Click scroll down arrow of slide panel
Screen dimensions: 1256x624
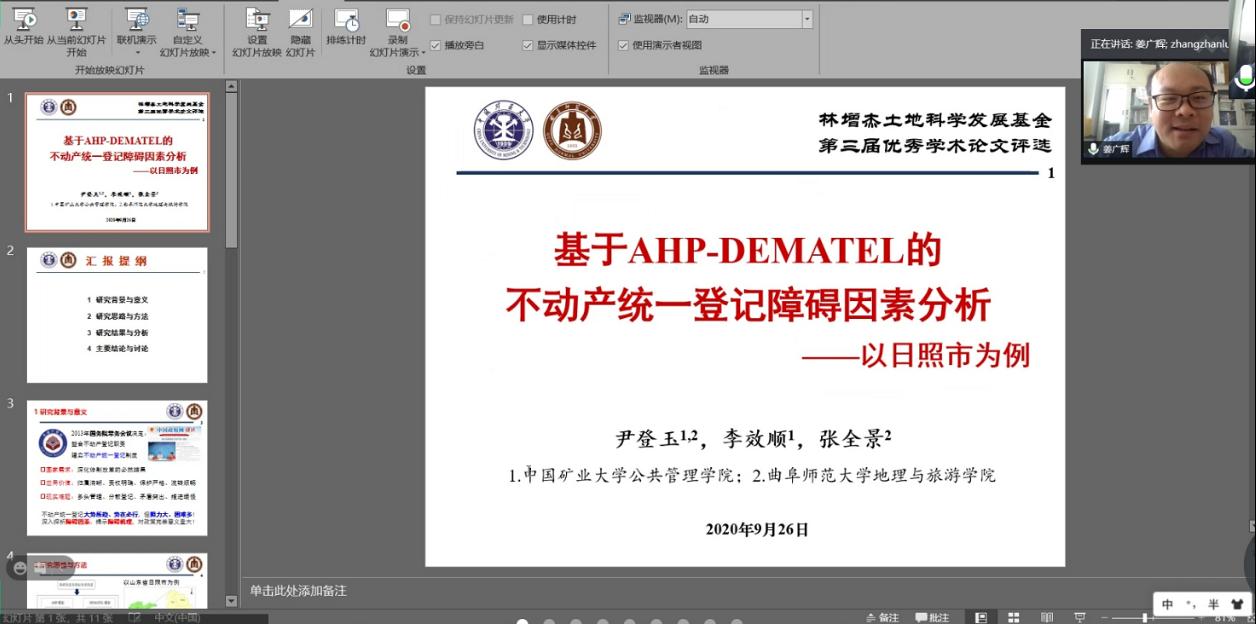[232, 603]
